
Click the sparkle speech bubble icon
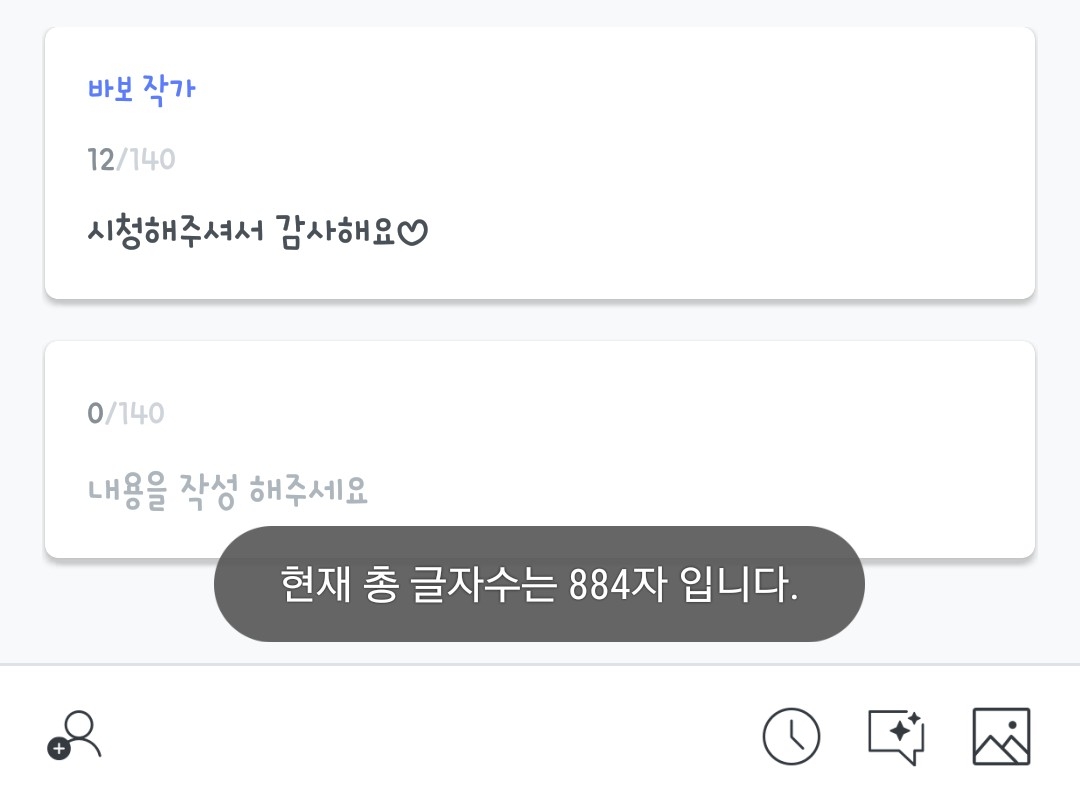pos(895,737)
